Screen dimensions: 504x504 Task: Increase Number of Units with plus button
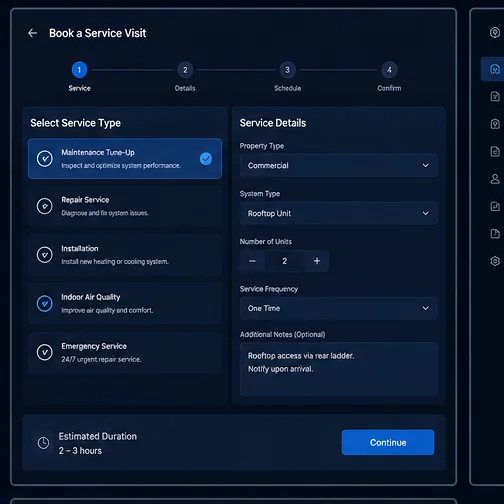point(317,261)
